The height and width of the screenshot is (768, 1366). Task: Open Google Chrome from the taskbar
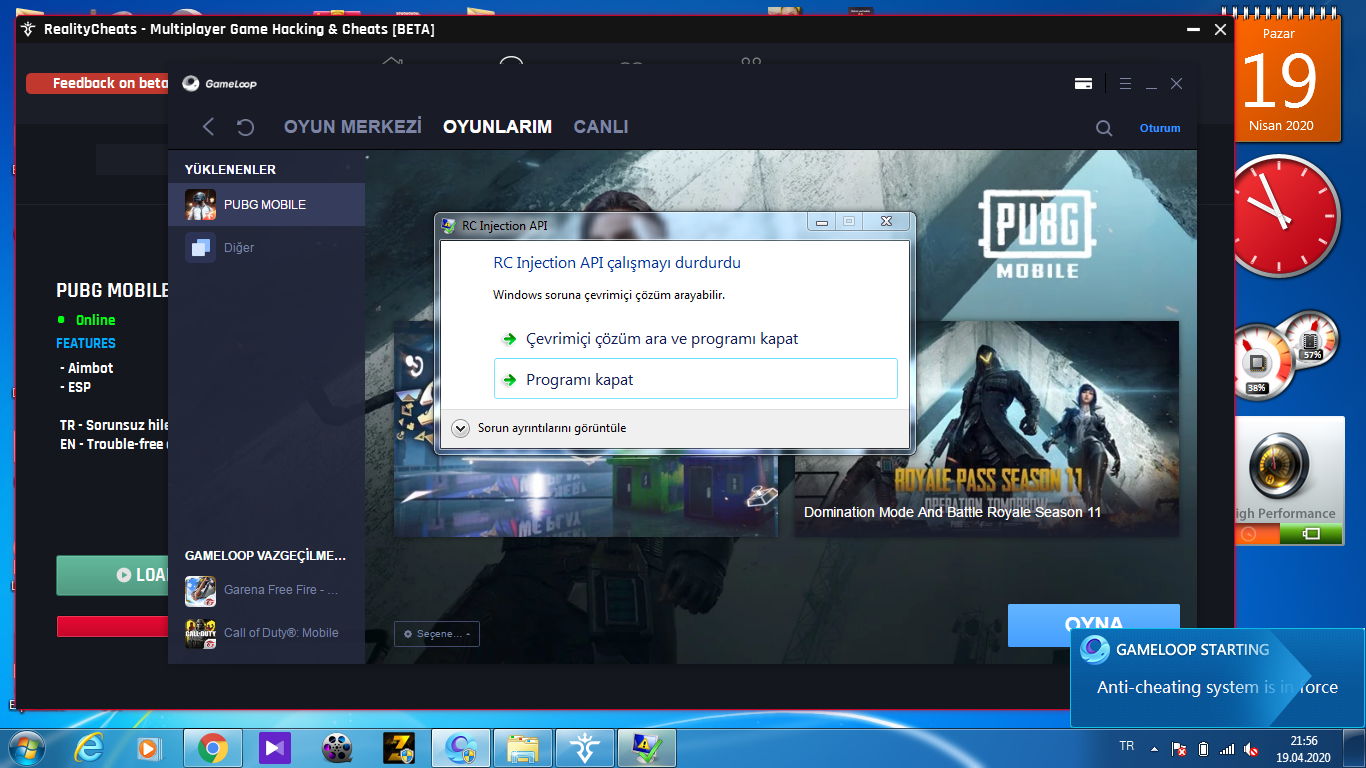[212, 747]
